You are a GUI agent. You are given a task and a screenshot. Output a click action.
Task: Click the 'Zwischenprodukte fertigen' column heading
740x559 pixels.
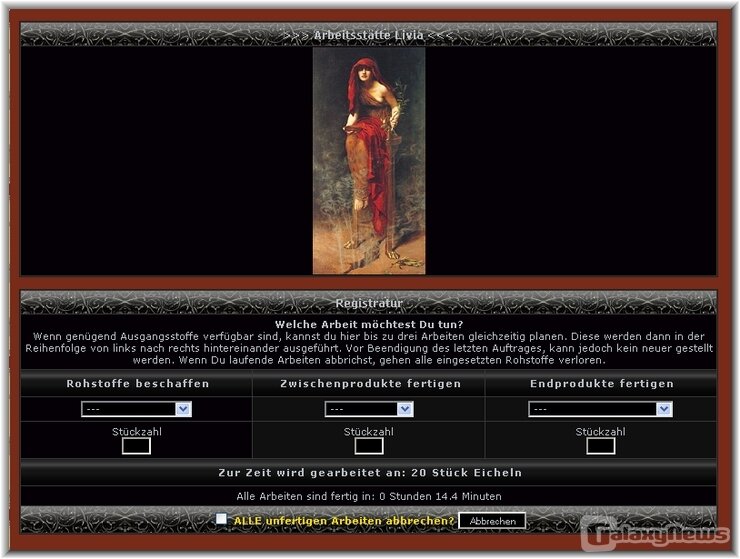point(370,383)
